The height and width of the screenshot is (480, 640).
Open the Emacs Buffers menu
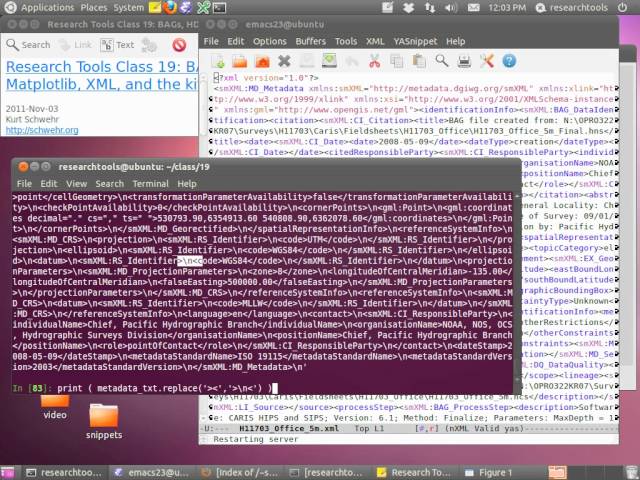tap(311, 41)
